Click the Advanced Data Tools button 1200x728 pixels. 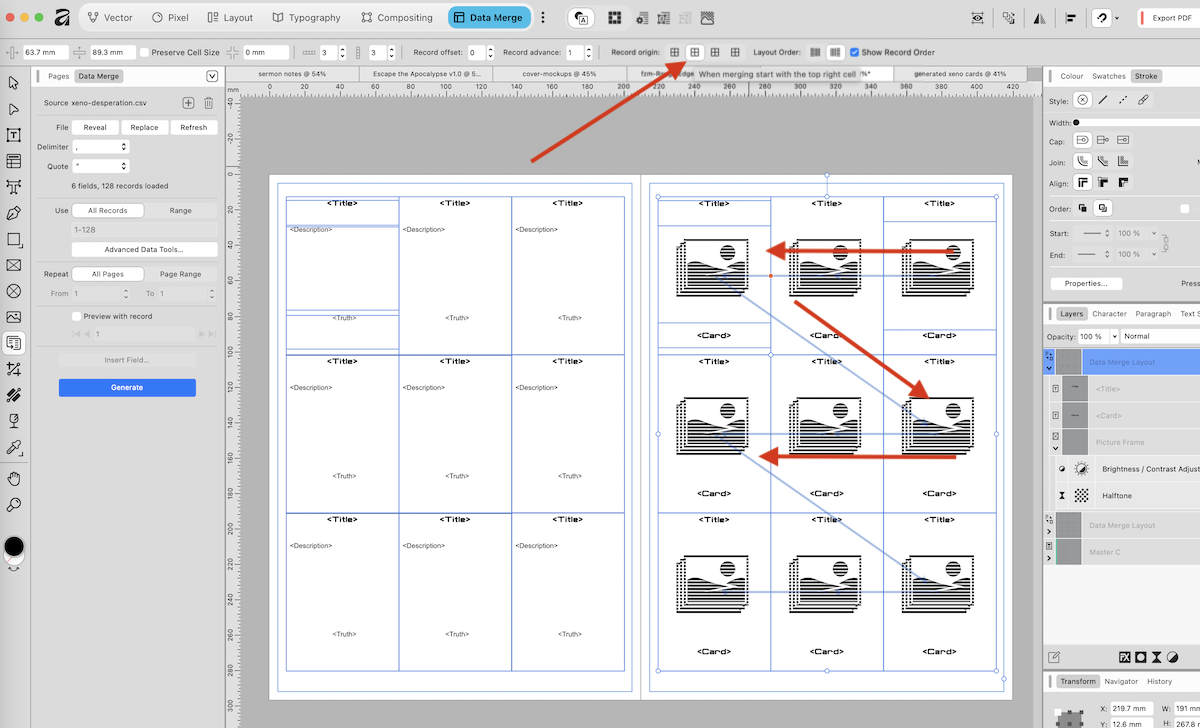144,249
